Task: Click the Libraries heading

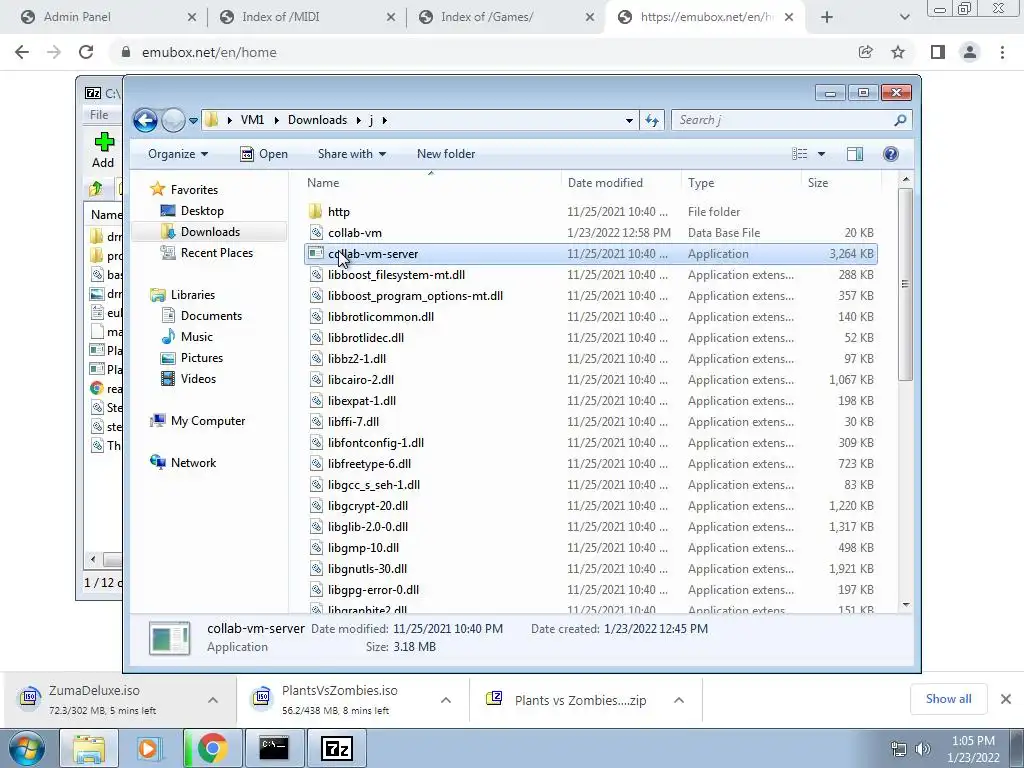Action: [193, 295]
